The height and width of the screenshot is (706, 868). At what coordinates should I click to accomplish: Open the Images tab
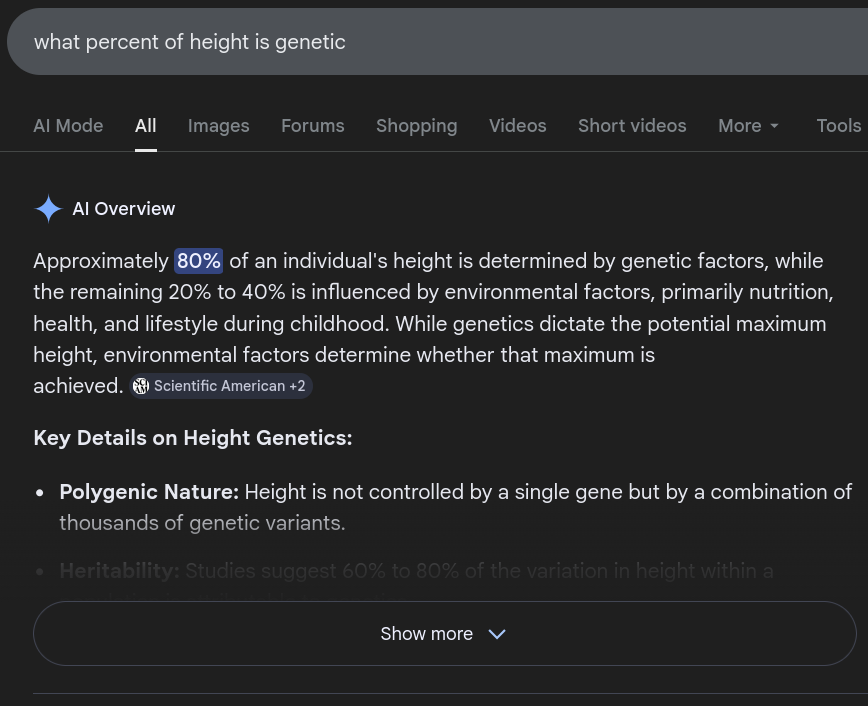pos(218,126)
